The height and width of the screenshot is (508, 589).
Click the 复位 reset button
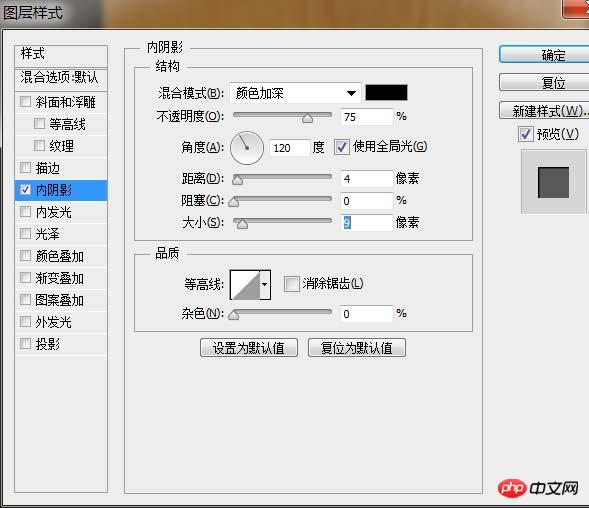pyautogui.click(x=544, y=82)
